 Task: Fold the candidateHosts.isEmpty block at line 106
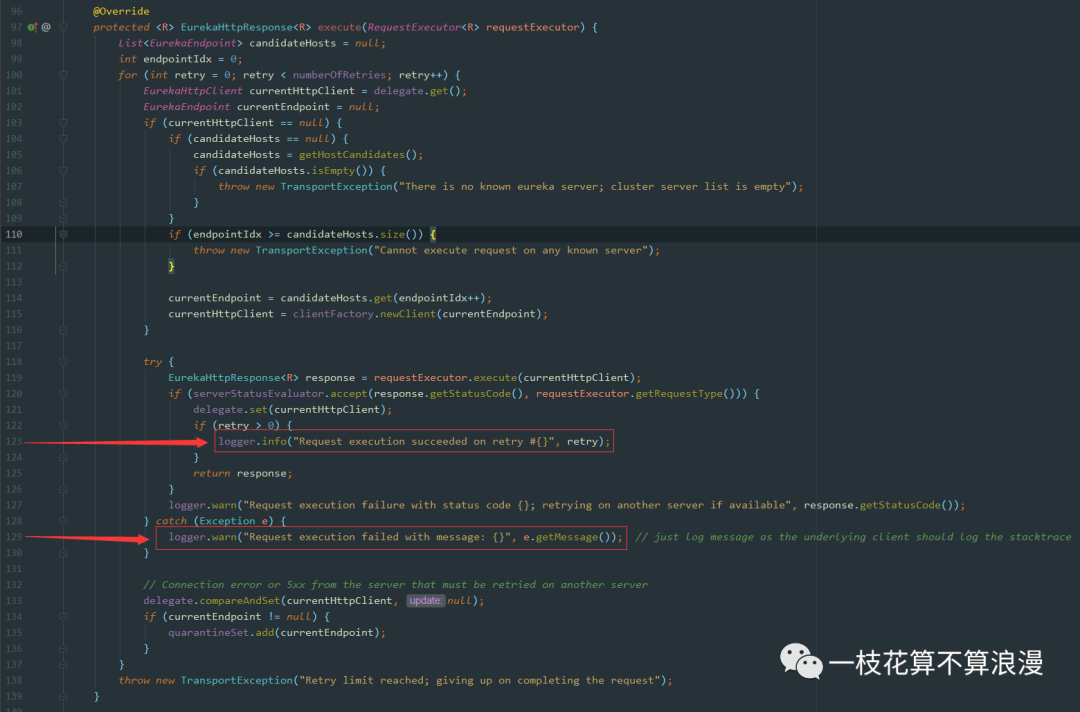[63, 170]
